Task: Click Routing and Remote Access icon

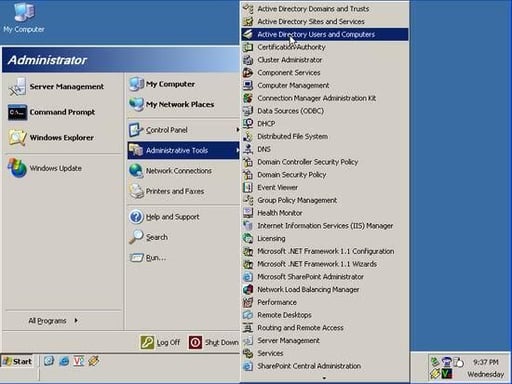Action: point(248,328)
